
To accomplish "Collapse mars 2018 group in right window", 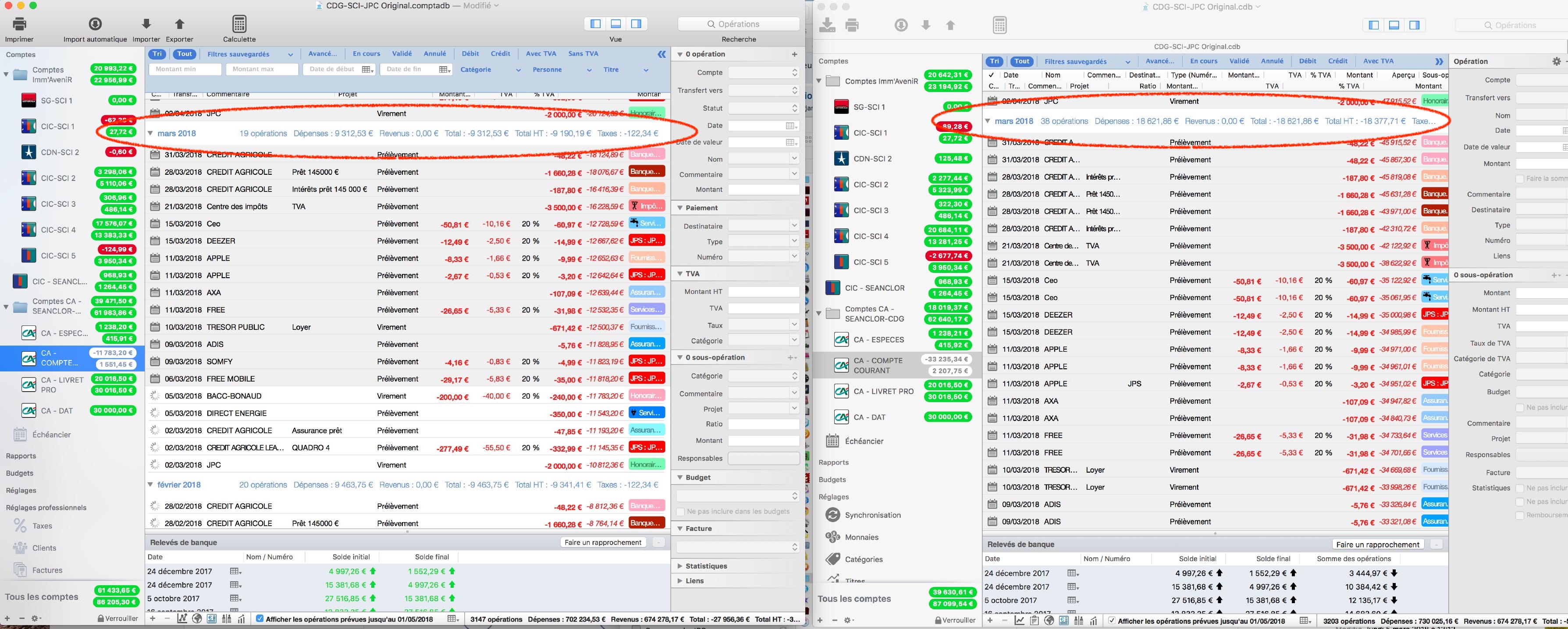I will tap(988, 121).
